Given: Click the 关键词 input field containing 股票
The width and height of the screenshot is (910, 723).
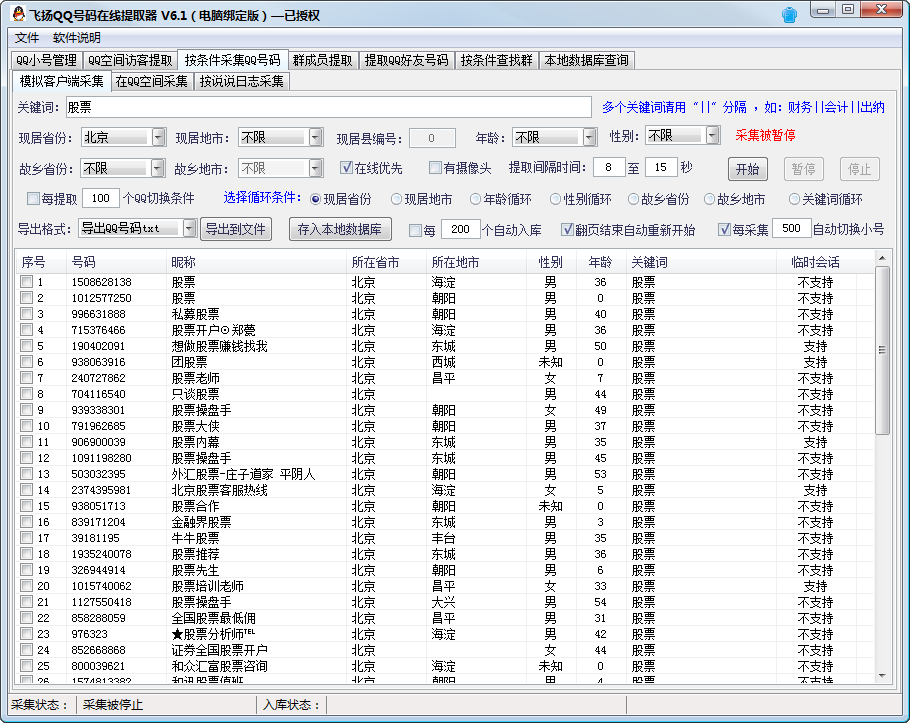Looking at the screenshot, I should (328, 107).
